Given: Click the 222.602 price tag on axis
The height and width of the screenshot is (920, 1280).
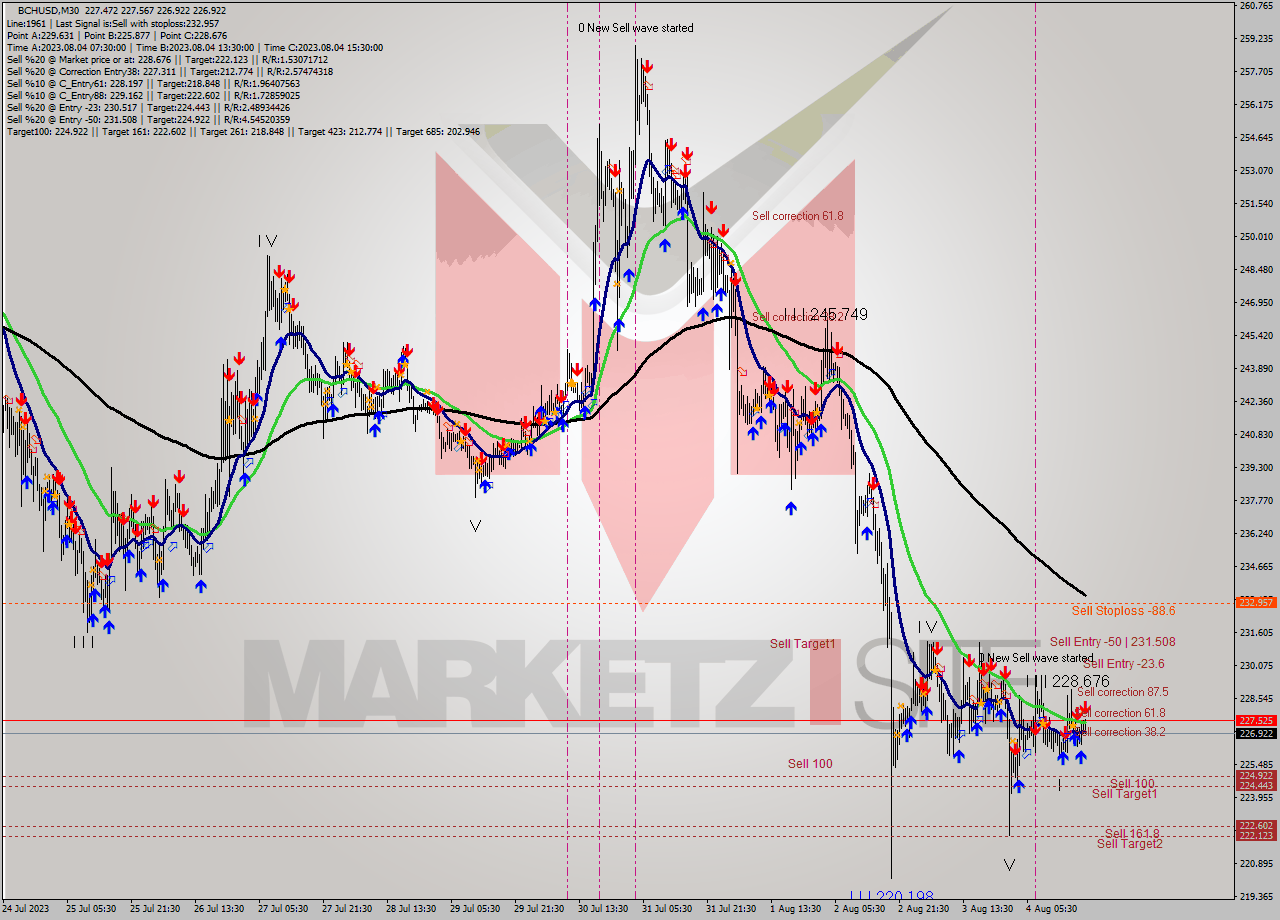Looking at the screenshot, I should coord(1256,826).
